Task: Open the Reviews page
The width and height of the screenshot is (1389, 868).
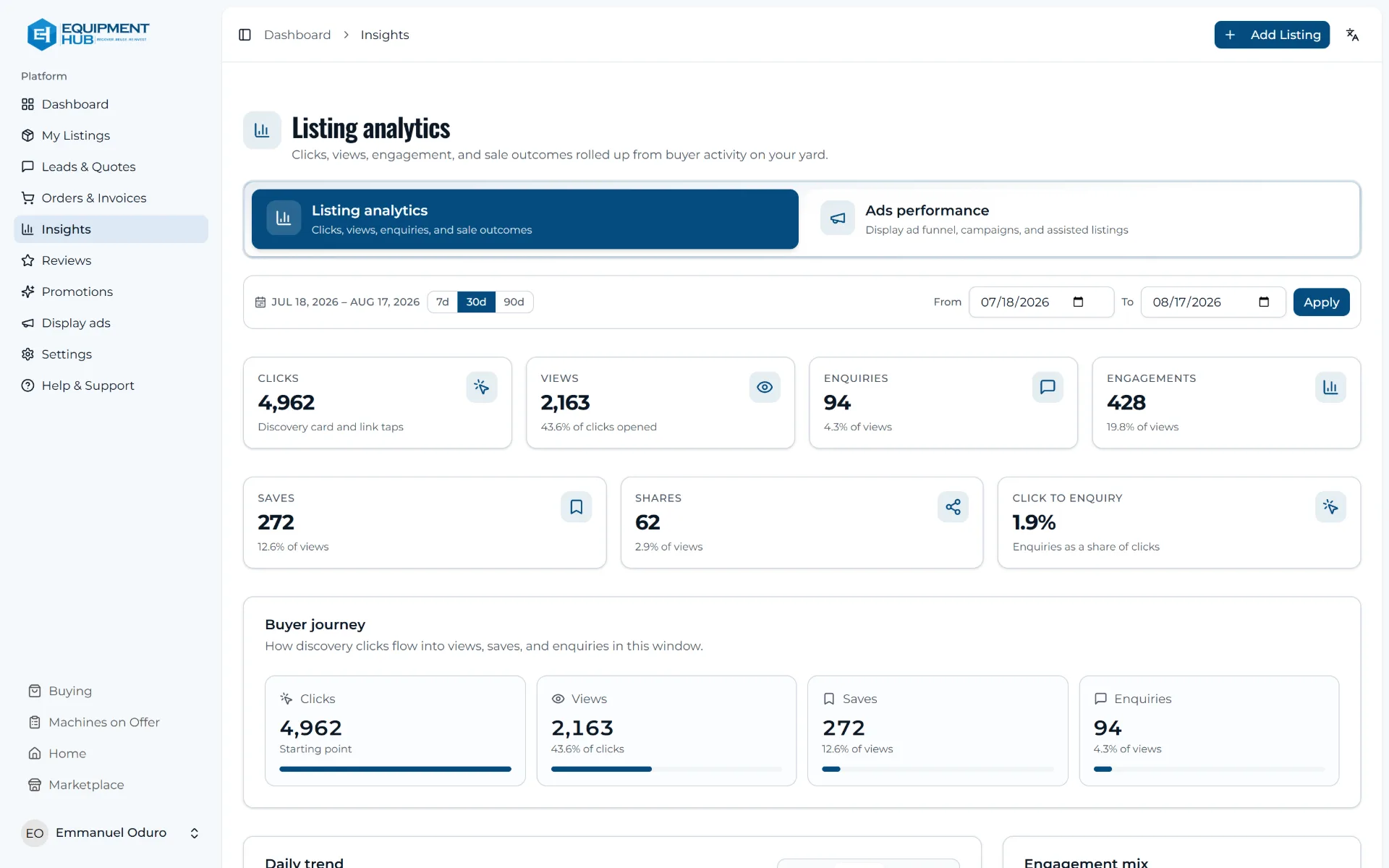Action: tap(111, 260)
